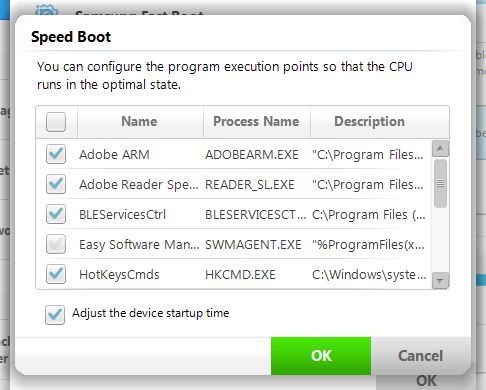Select the HKCMD.EXE process entry

tap(240, 275)
